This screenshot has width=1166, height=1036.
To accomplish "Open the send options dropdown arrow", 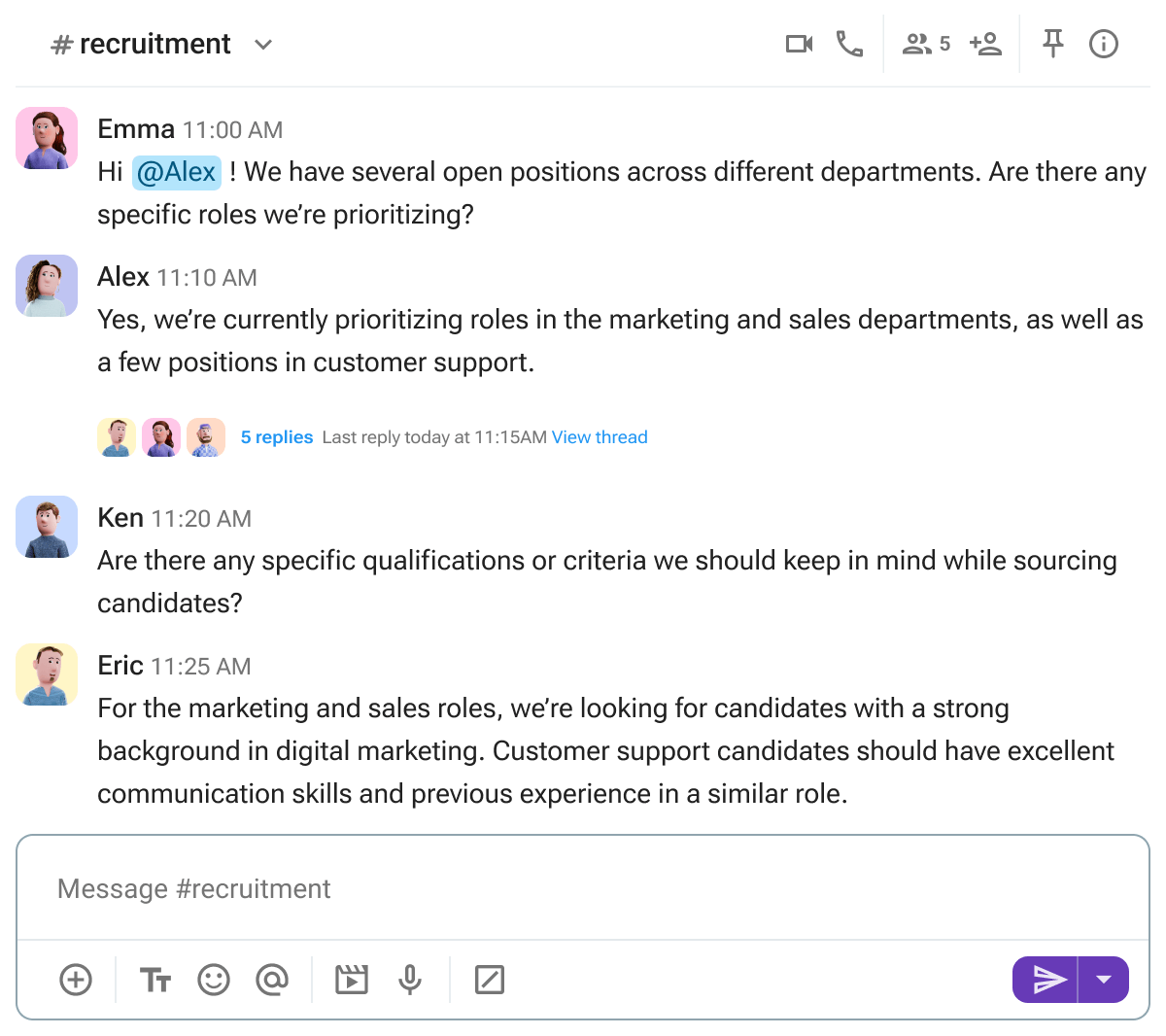I will [x=1105, y=980].
